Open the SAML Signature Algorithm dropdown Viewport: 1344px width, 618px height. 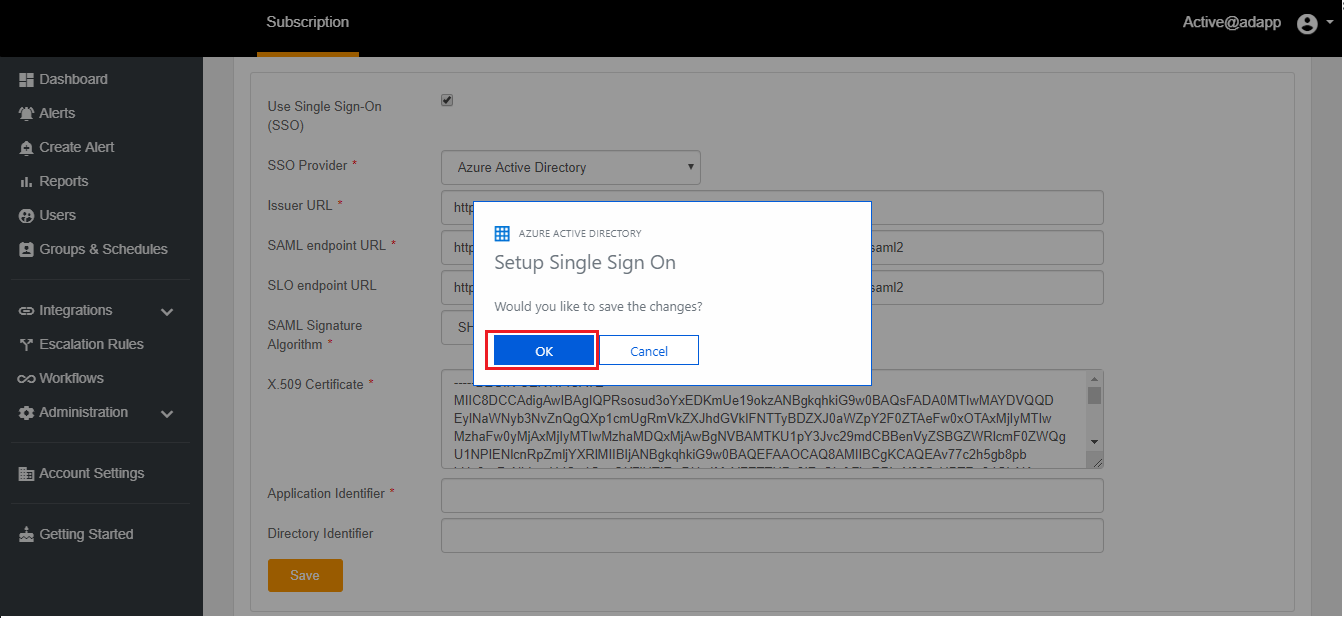tap(458, 327)
